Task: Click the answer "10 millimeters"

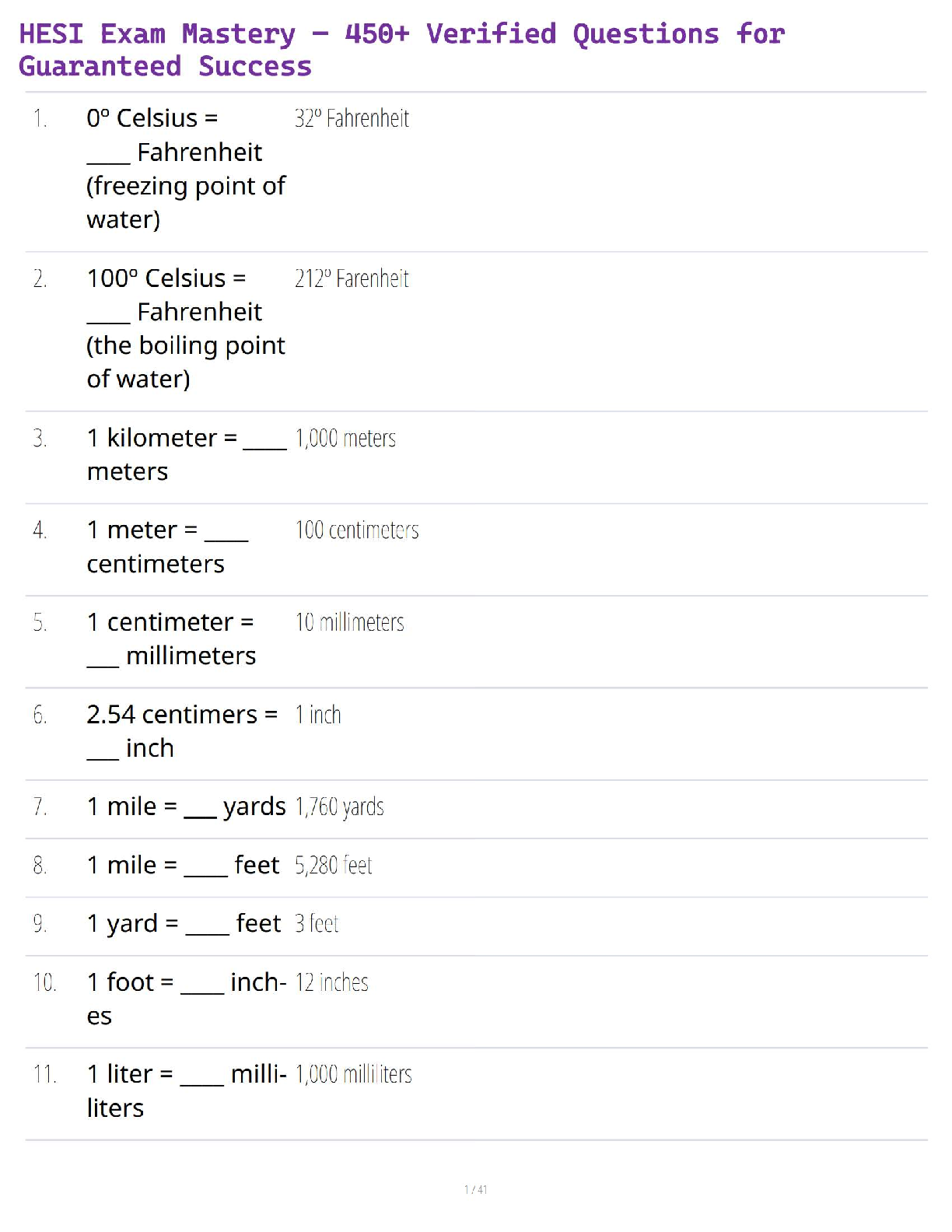Action: coord(350,622)
